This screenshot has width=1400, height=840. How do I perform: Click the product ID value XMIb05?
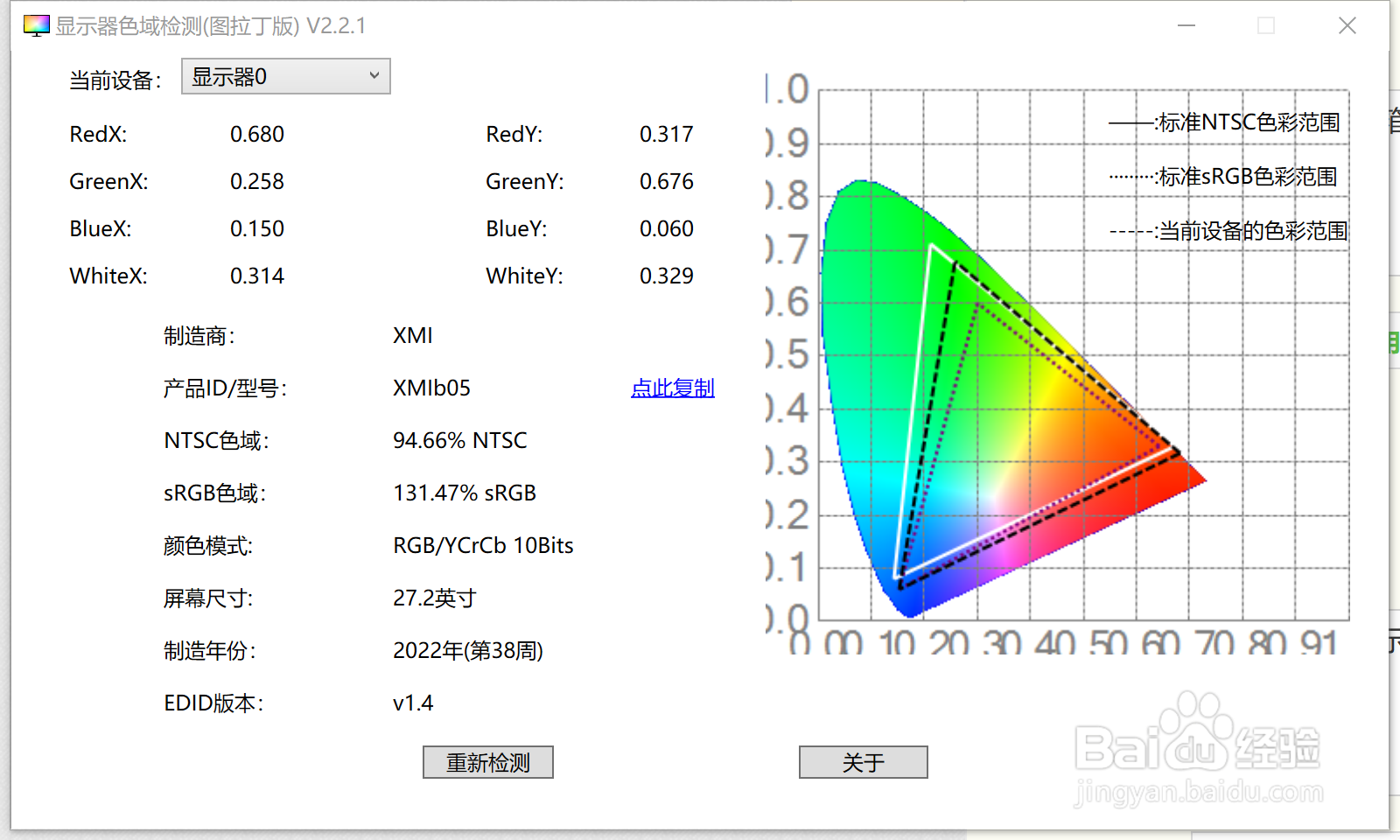pyautogui.click(x=432, y=388)
